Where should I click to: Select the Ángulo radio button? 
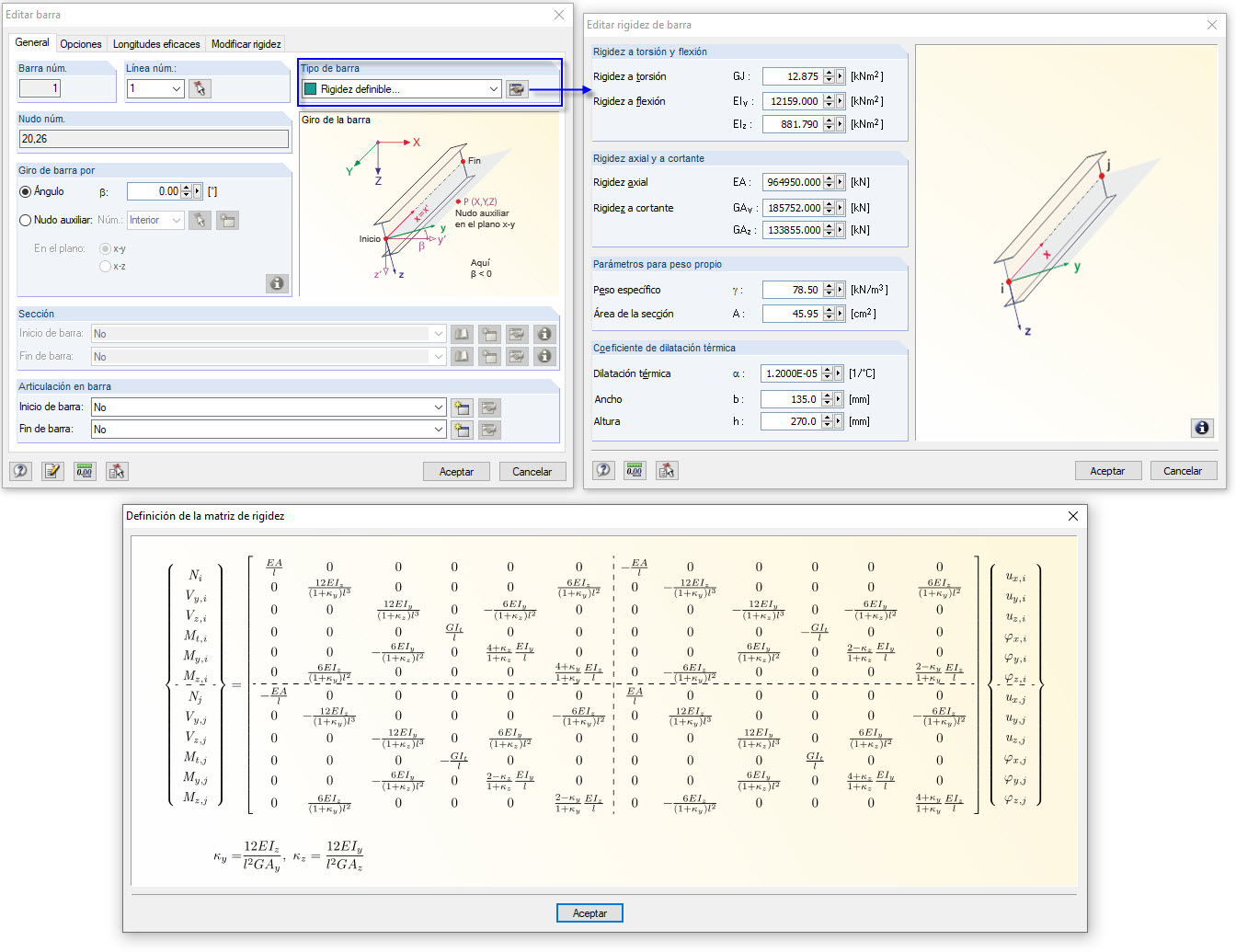pos(26,191)
